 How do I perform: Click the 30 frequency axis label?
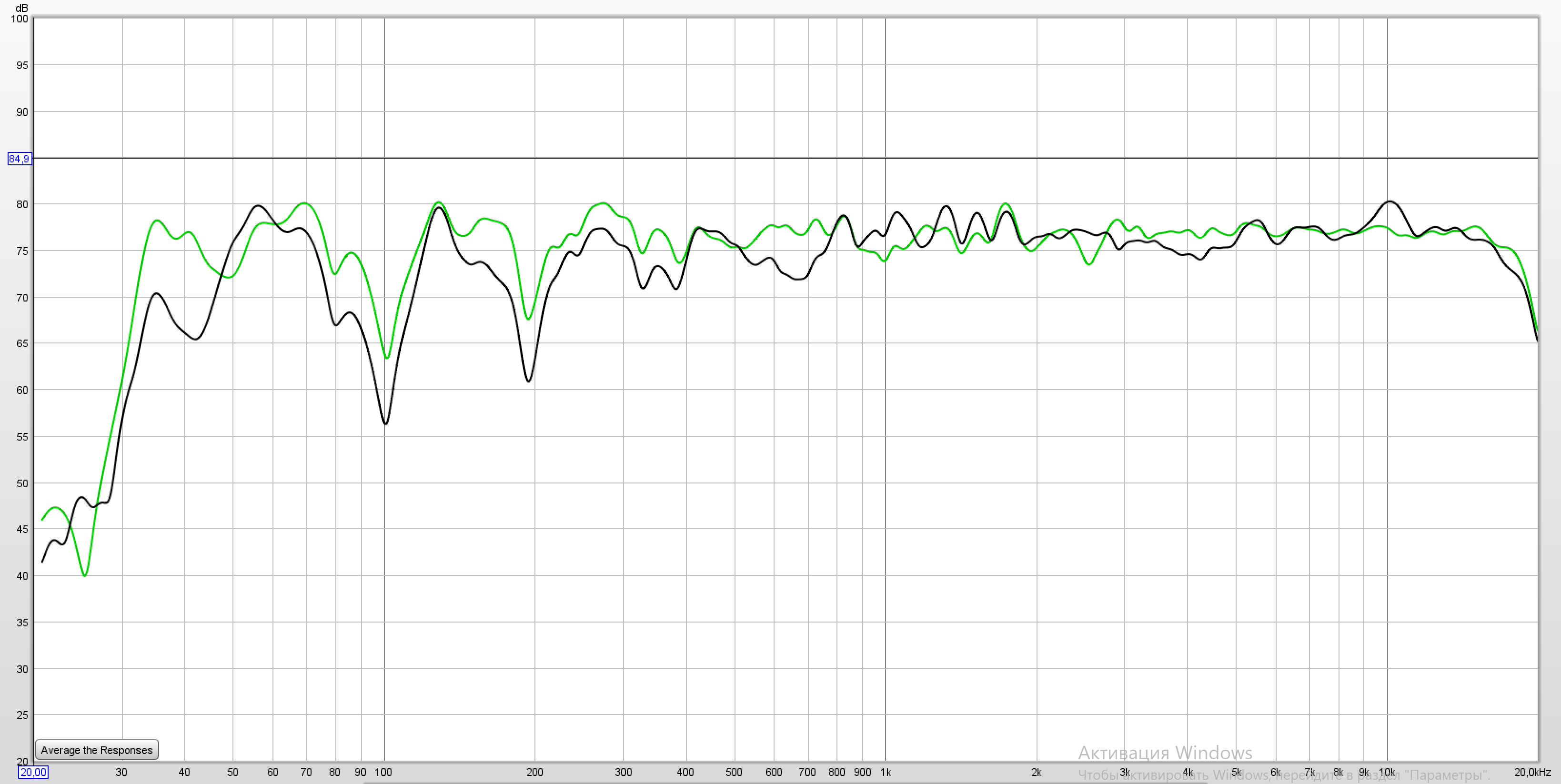click(121, 773)
